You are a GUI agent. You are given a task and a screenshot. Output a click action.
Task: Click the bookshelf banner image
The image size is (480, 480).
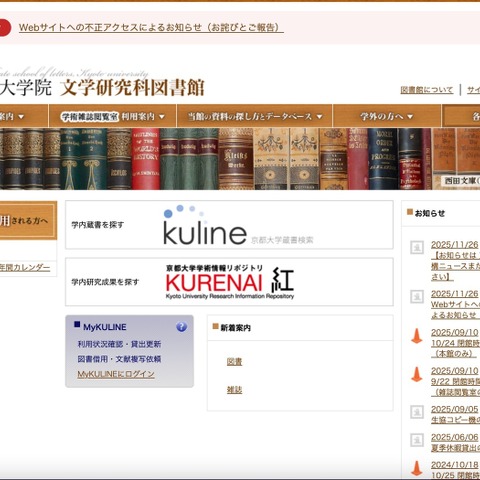(240, 159)
